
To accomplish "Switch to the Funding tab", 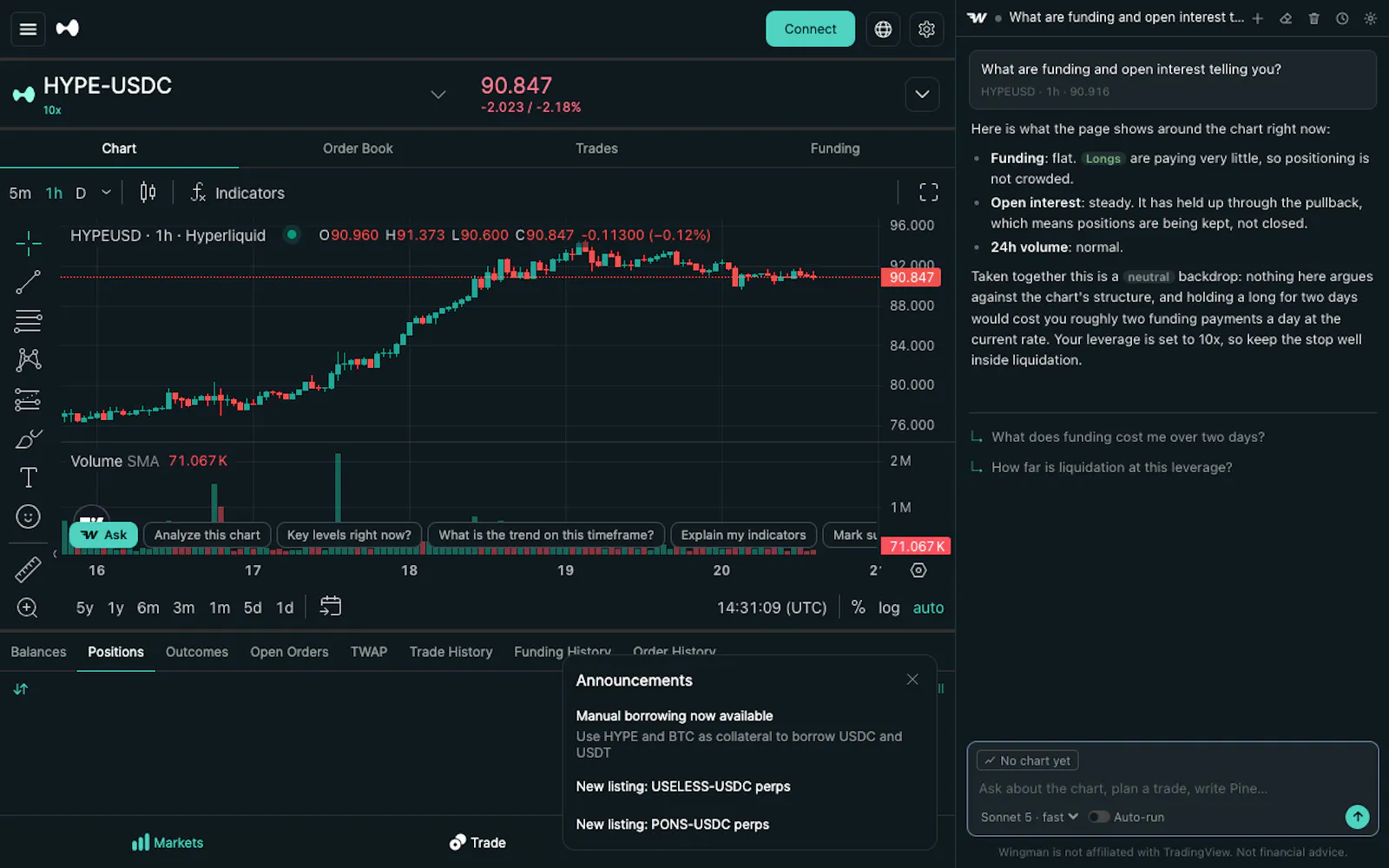I will tap(835, 148).
